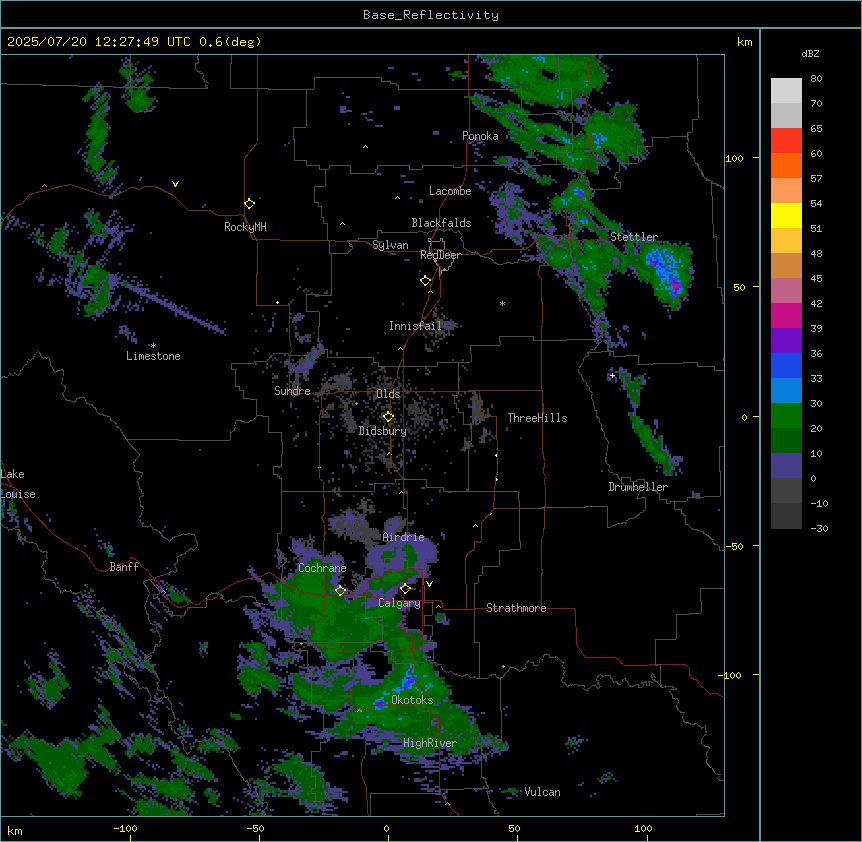Click the Didsbury town label
The height and width of the screenshot is (842, 862).
[382, 431]
